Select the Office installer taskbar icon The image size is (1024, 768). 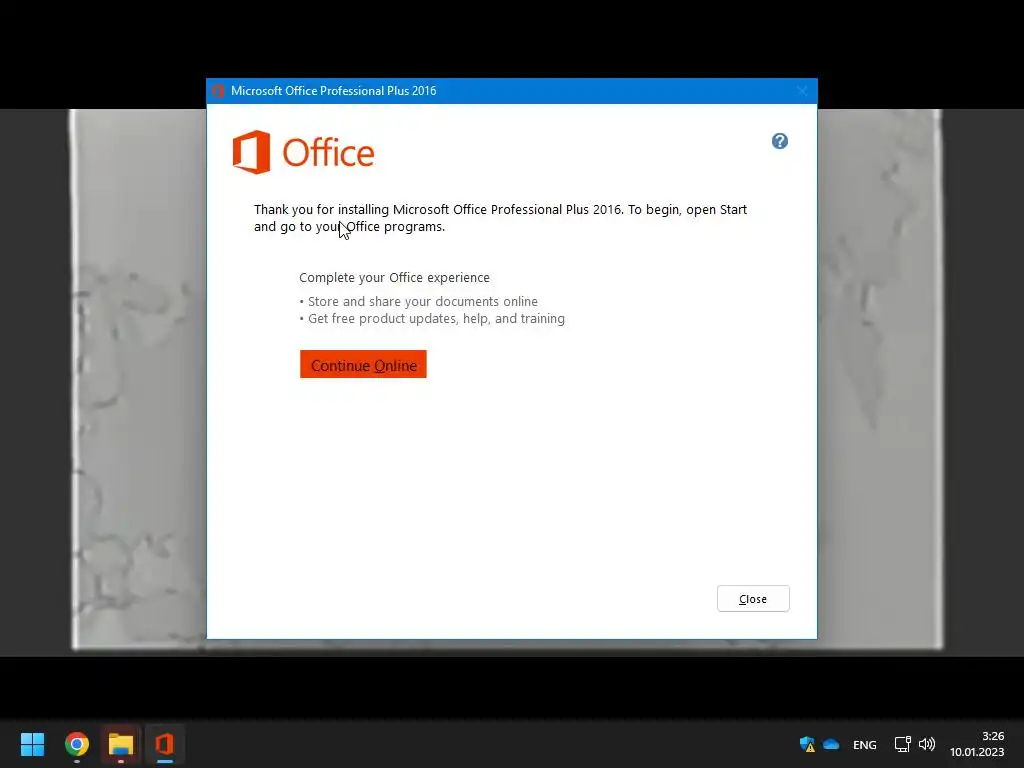pyautogui.click(x=165, y=744)
